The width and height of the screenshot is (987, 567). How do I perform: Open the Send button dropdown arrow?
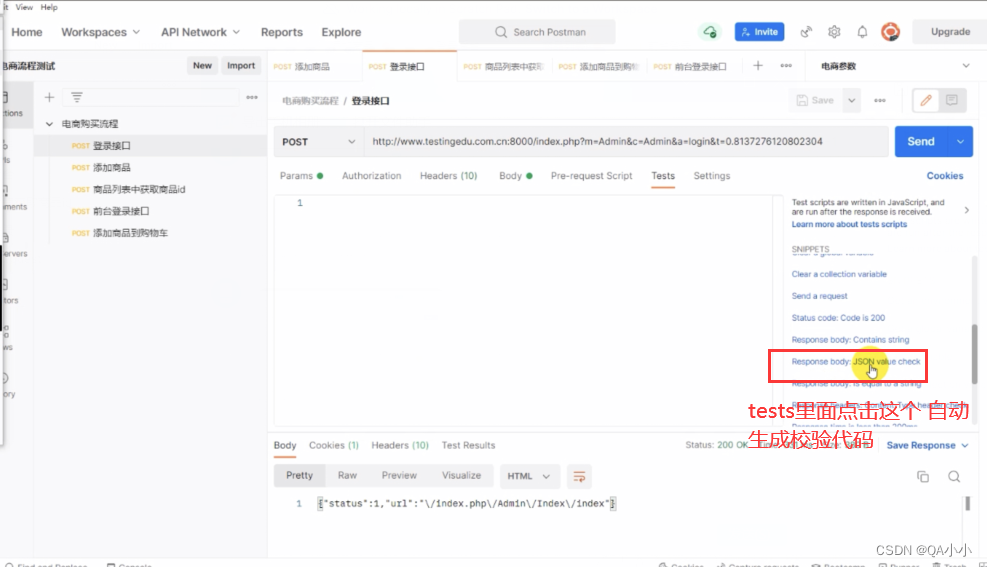click(x=960, y=142)
